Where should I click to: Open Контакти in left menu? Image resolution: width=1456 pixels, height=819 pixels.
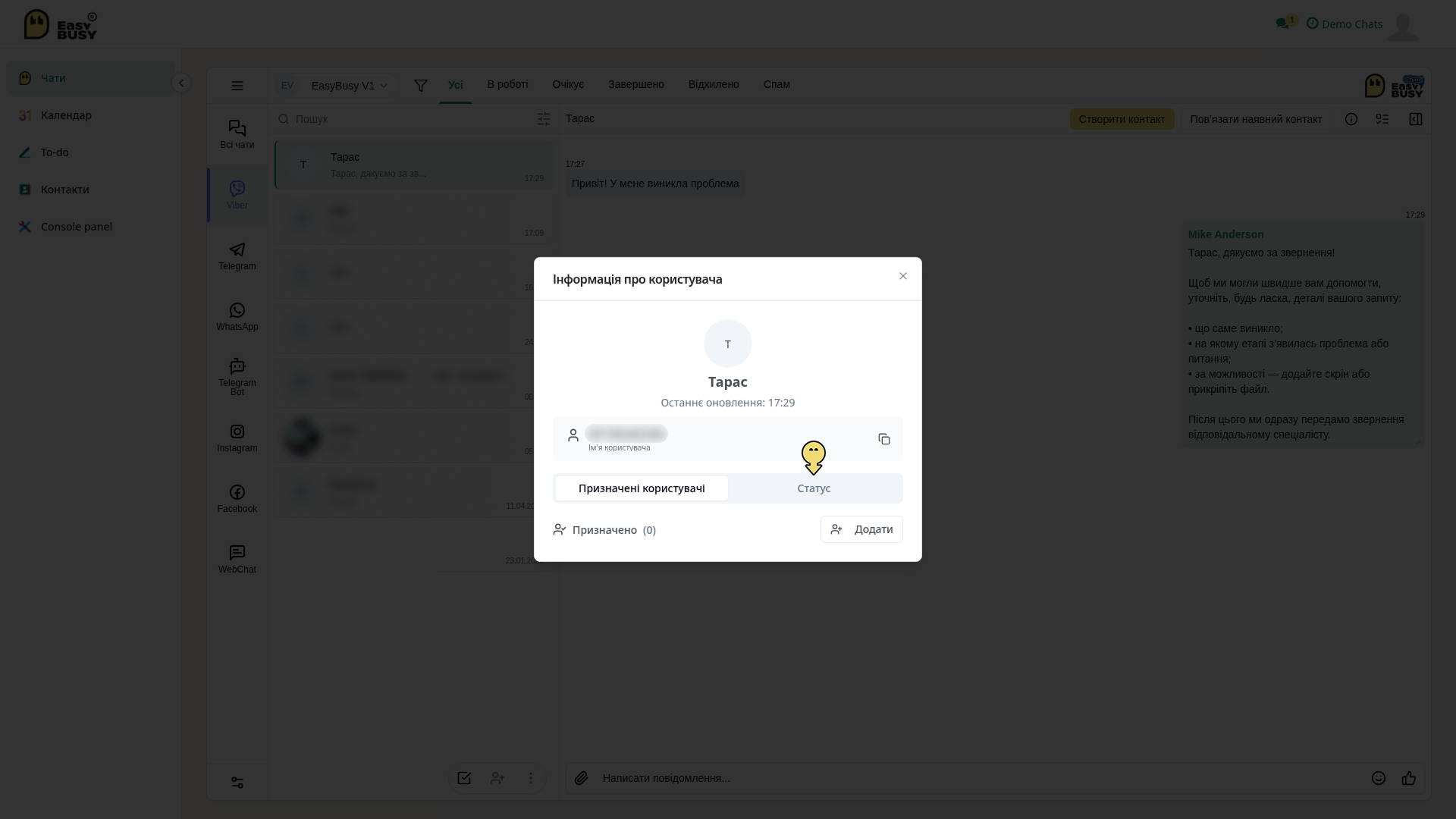tap(90, 190)
